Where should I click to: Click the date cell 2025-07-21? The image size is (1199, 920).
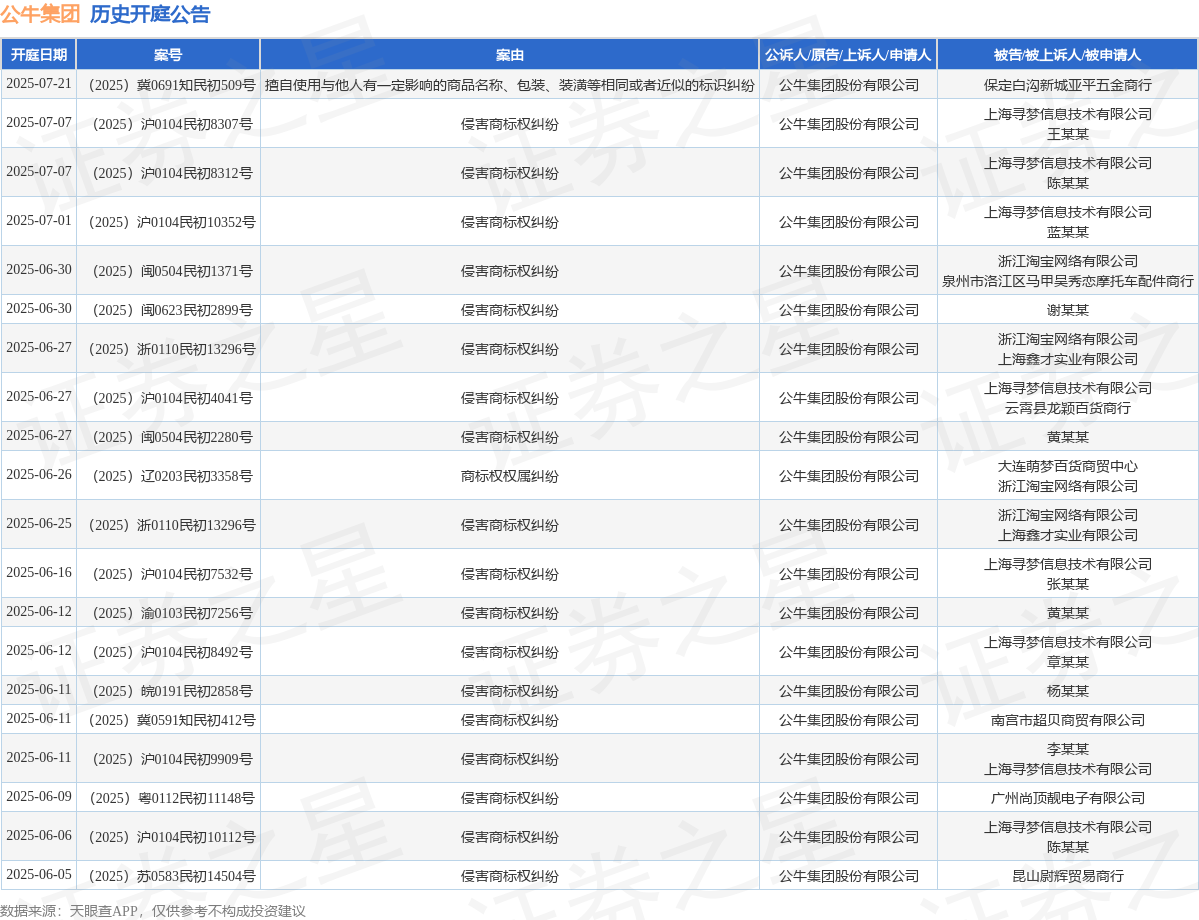pyautogui.click(x=39, y=84)
